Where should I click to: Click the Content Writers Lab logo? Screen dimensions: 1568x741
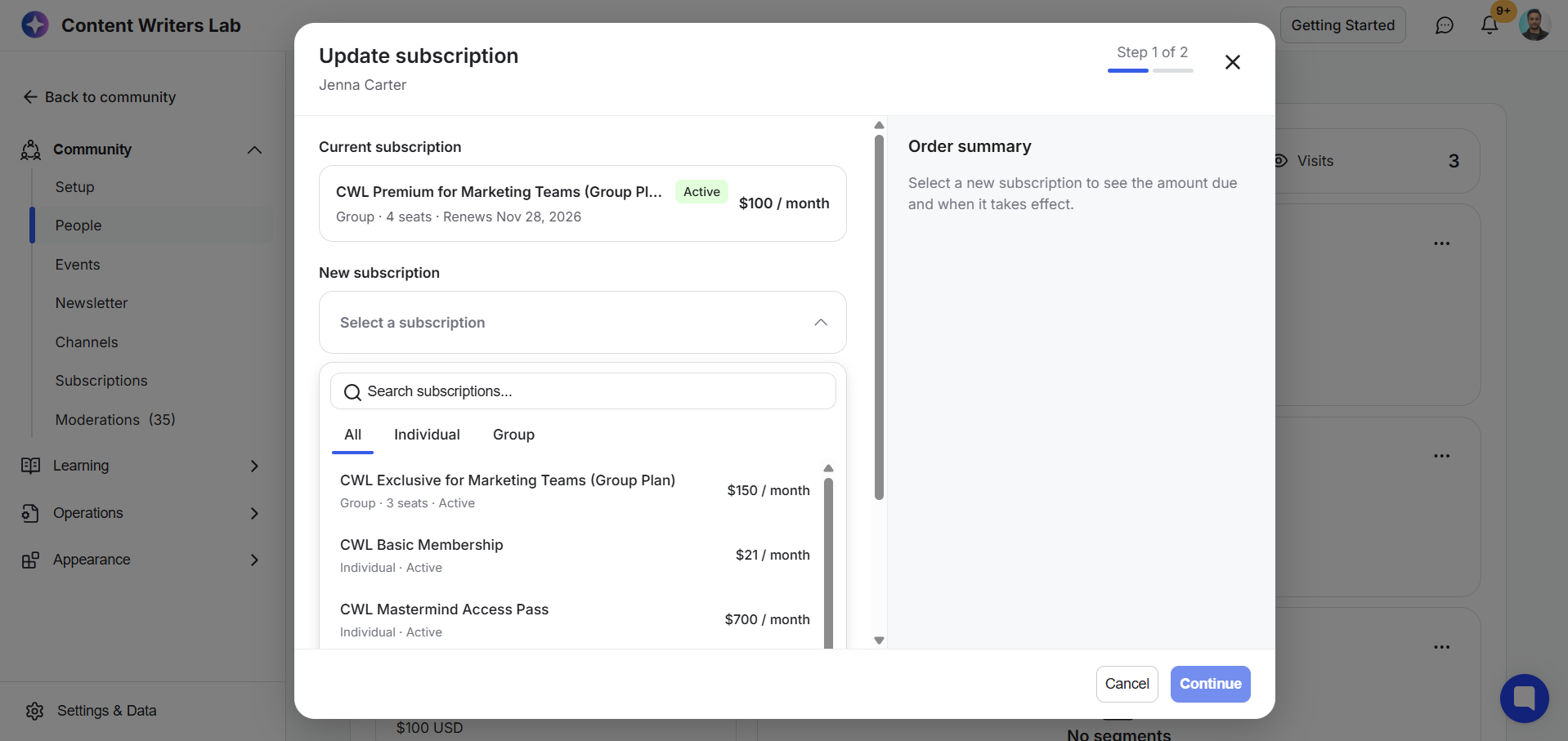click(35, 25)
